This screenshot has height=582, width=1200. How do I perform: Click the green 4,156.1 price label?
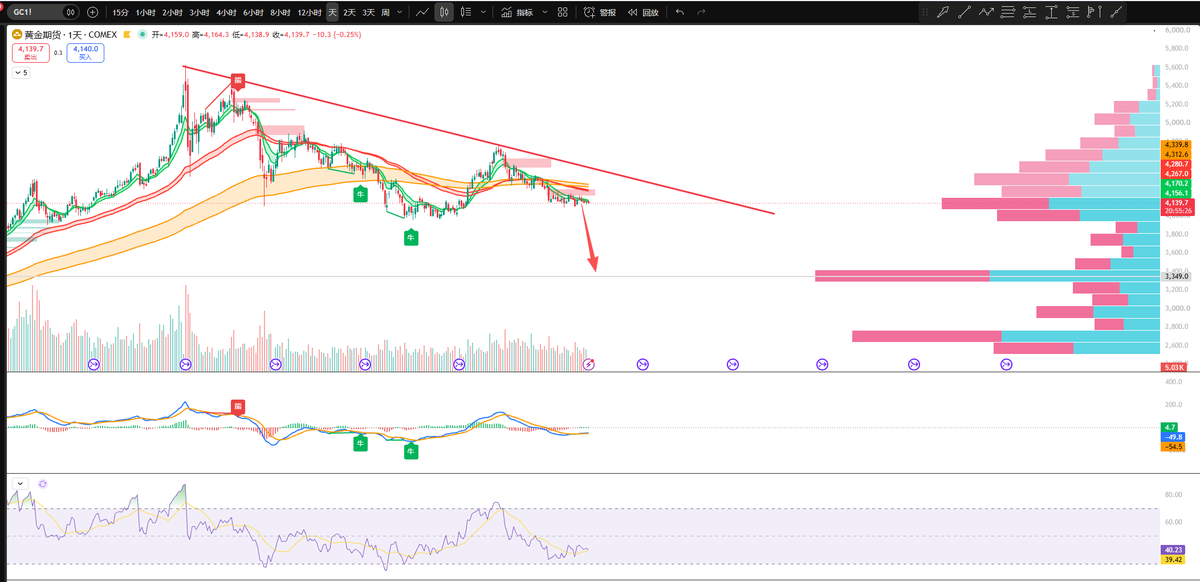1174,193
